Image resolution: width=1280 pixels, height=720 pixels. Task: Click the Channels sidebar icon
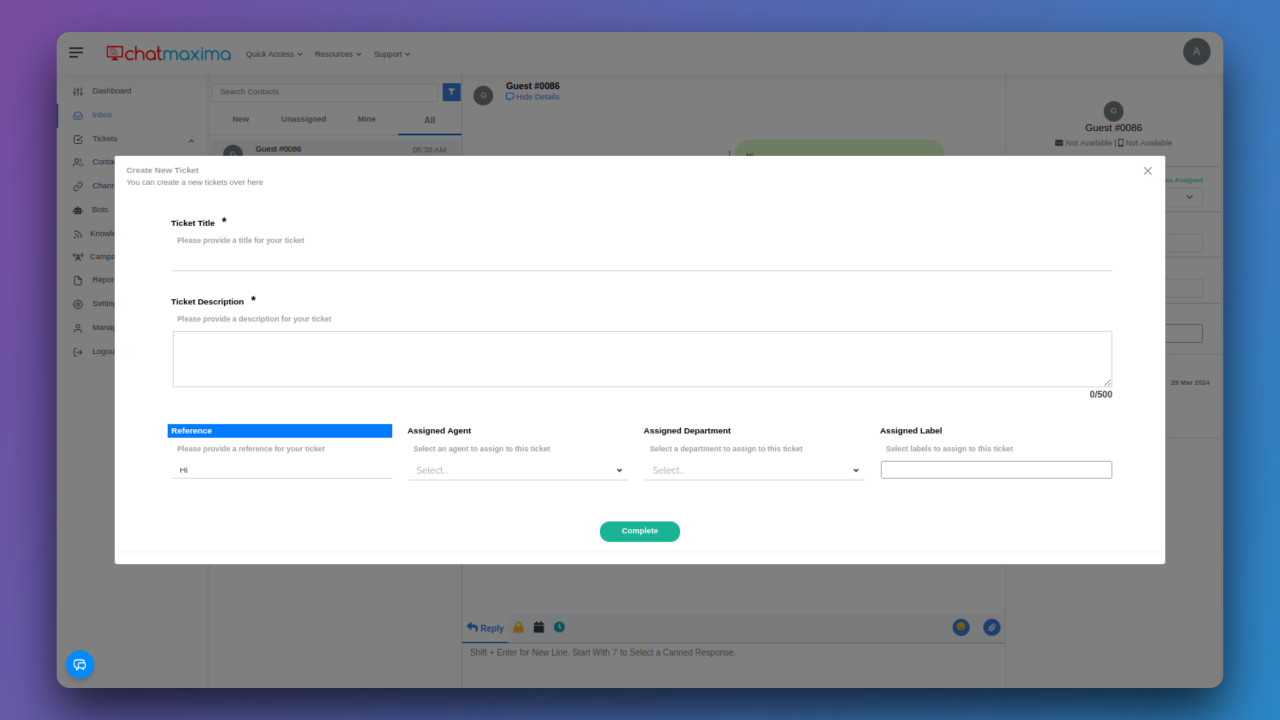point(78,186)
